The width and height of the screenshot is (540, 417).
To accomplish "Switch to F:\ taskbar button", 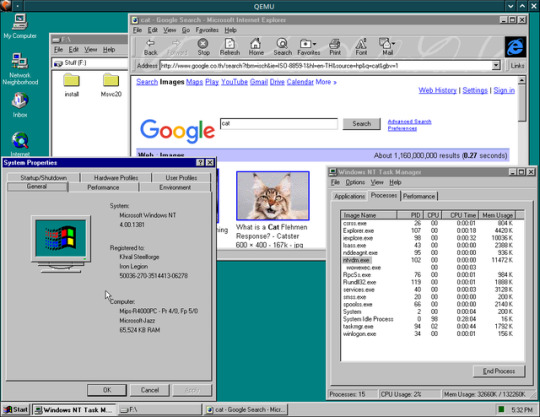I will (159, 409).
